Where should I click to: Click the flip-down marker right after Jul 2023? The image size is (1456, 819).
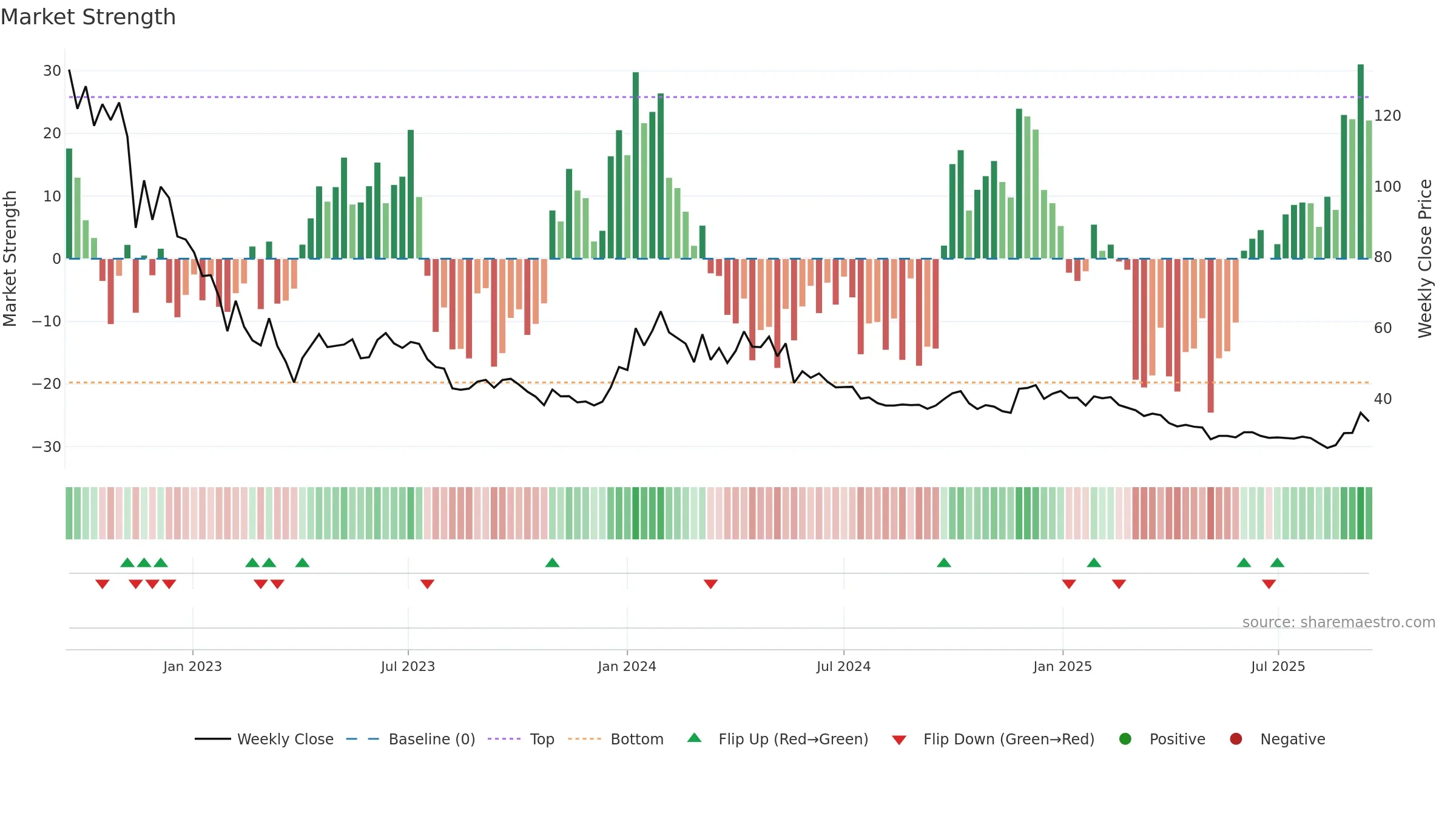tap(427, 584)
